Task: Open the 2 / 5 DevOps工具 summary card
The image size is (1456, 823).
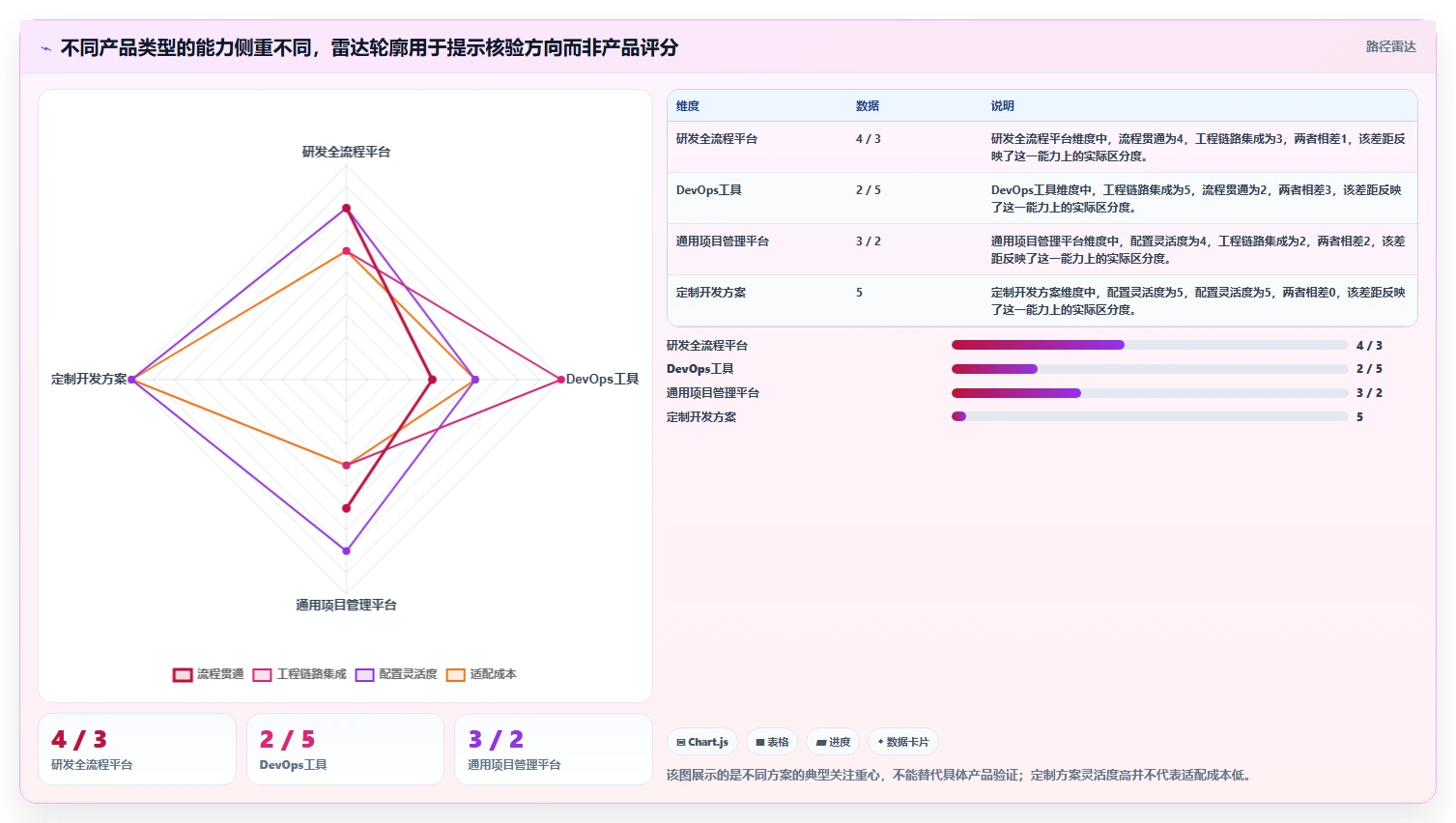Action: [x=345, y=750]
